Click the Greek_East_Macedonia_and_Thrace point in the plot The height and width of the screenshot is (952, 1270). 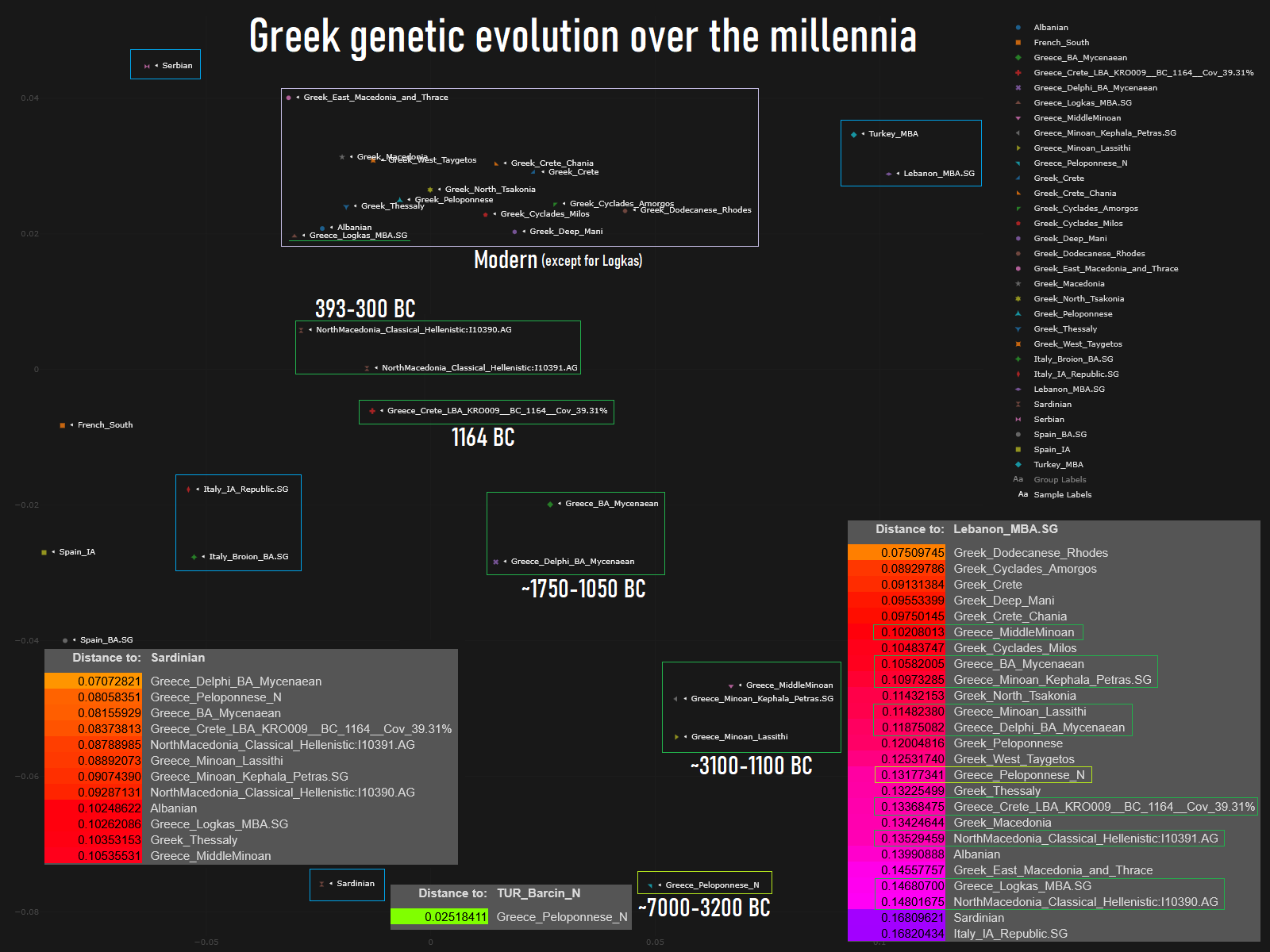288,98
